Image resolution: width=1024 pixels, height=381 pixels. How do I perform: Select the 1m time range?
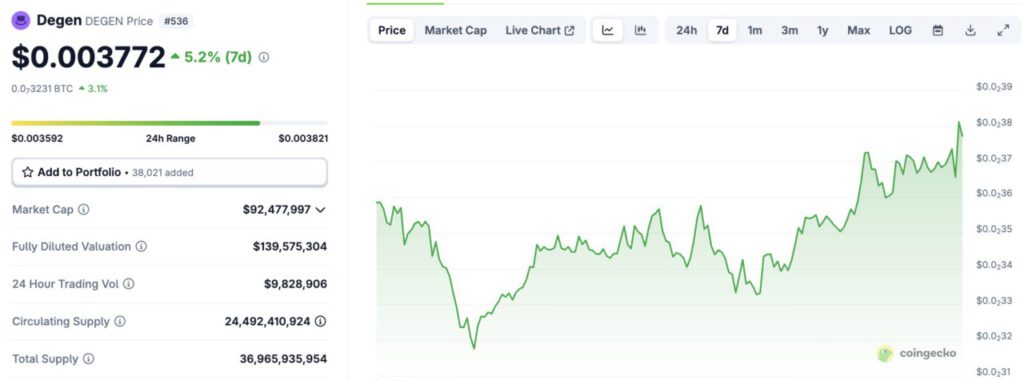pos(754,30)
